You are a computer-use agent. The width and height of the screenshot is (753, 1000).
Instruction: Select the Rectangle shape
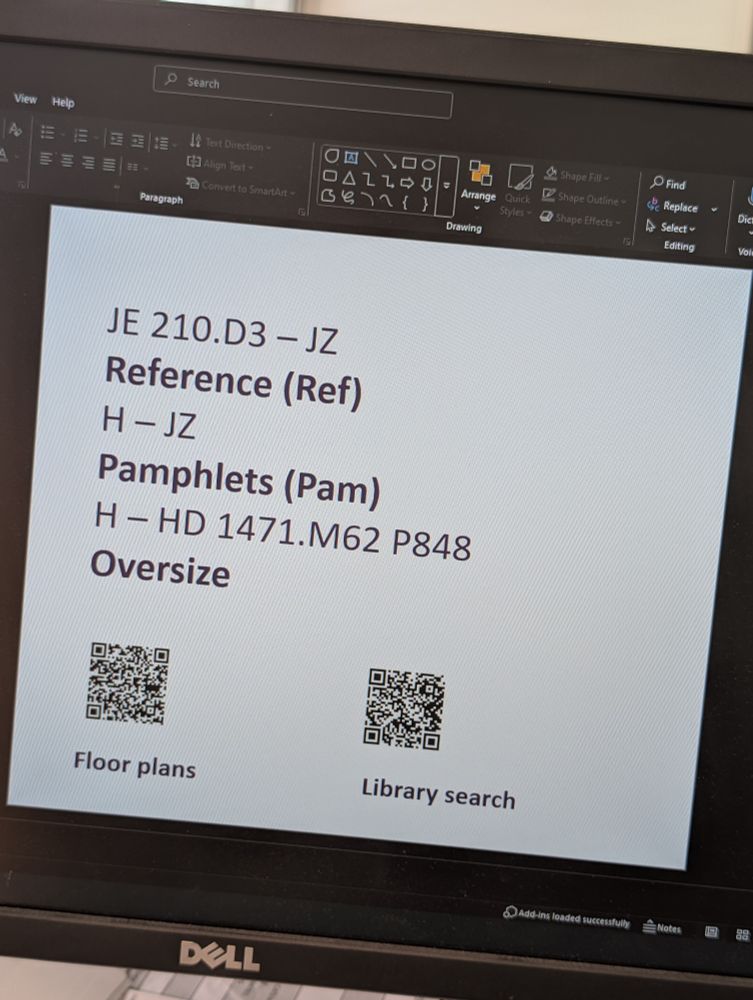point(409,163)
